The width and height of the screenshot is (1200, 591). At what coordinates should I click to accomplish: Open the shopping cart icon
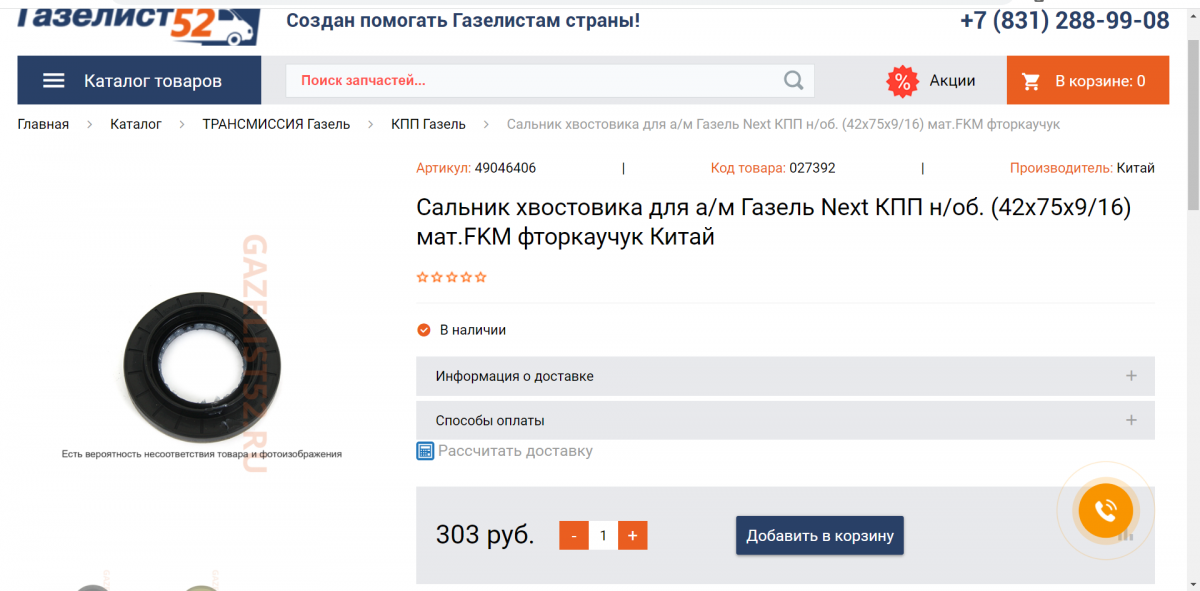tap(1031, 81)
